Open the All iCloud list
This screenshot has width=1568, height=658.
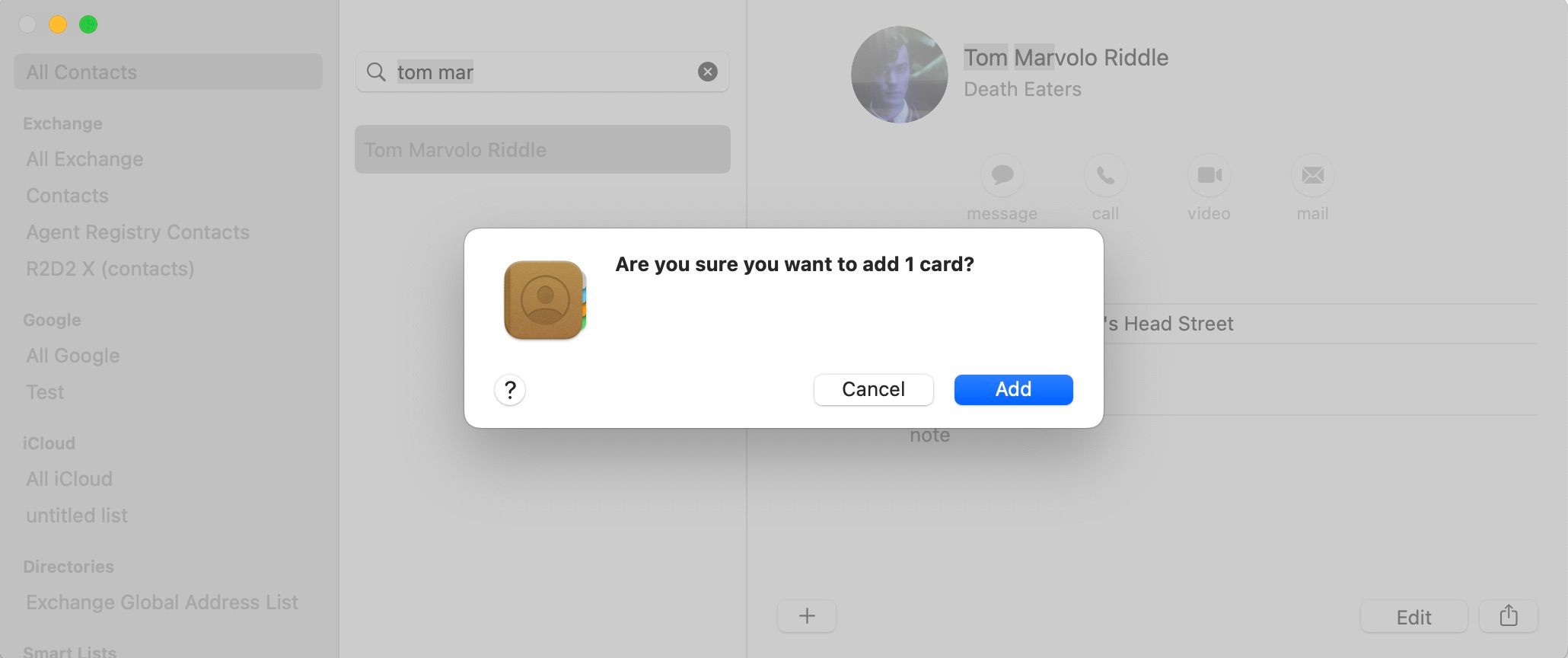click(69, 479)
